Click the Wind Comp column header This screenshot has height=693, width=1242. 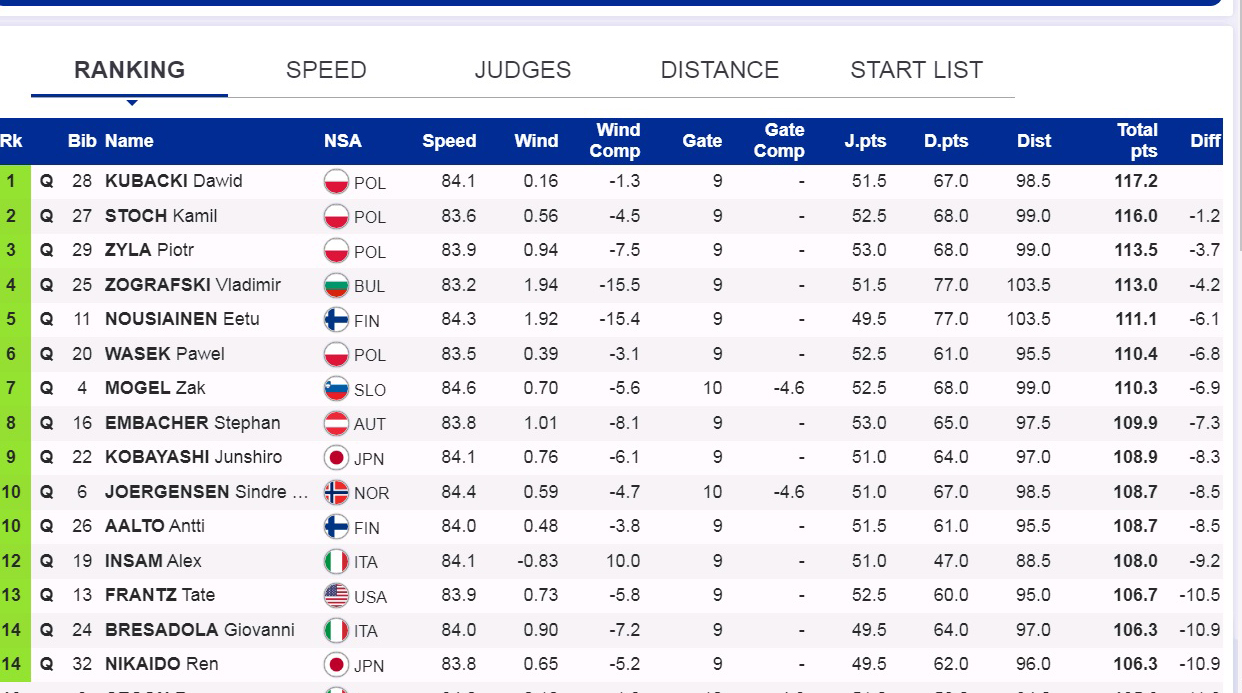point(616,141)
